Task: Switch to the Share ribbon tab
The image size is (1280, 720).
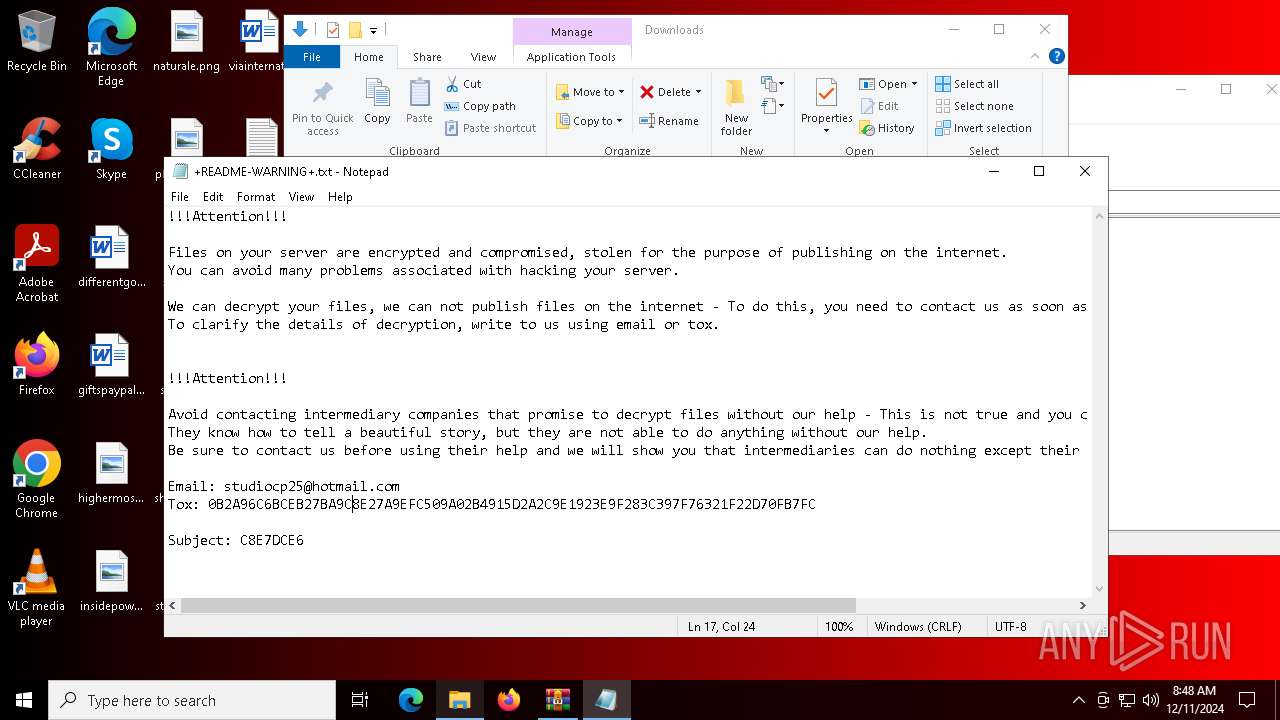Action: click(x=427, y=57)
